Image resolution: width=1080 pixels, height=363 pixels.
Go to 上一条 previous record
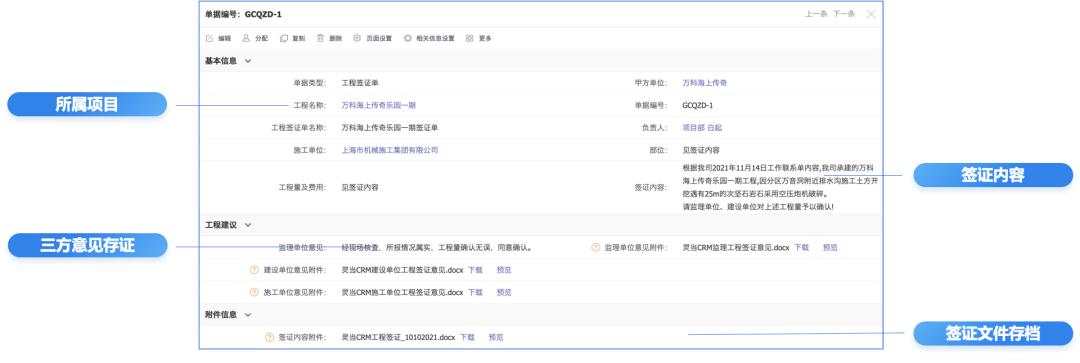pyautogui.click(x=816, y=14)
